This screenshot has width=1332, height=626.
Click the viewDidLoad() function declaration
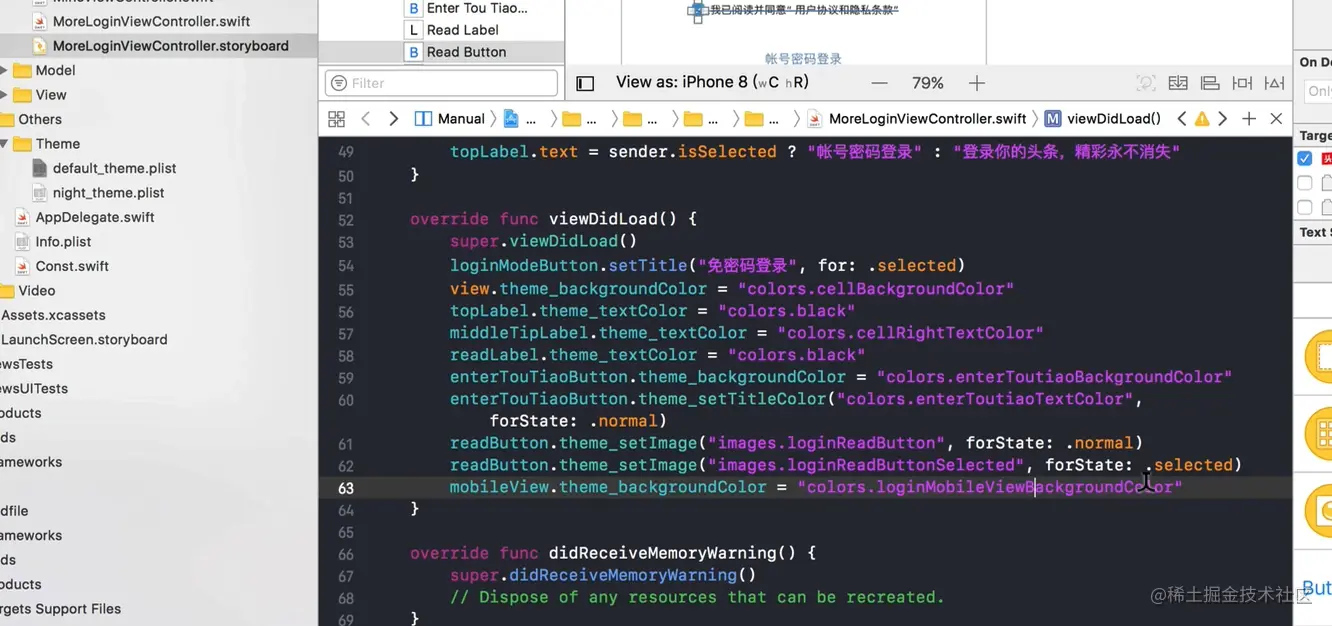(553, 219)
